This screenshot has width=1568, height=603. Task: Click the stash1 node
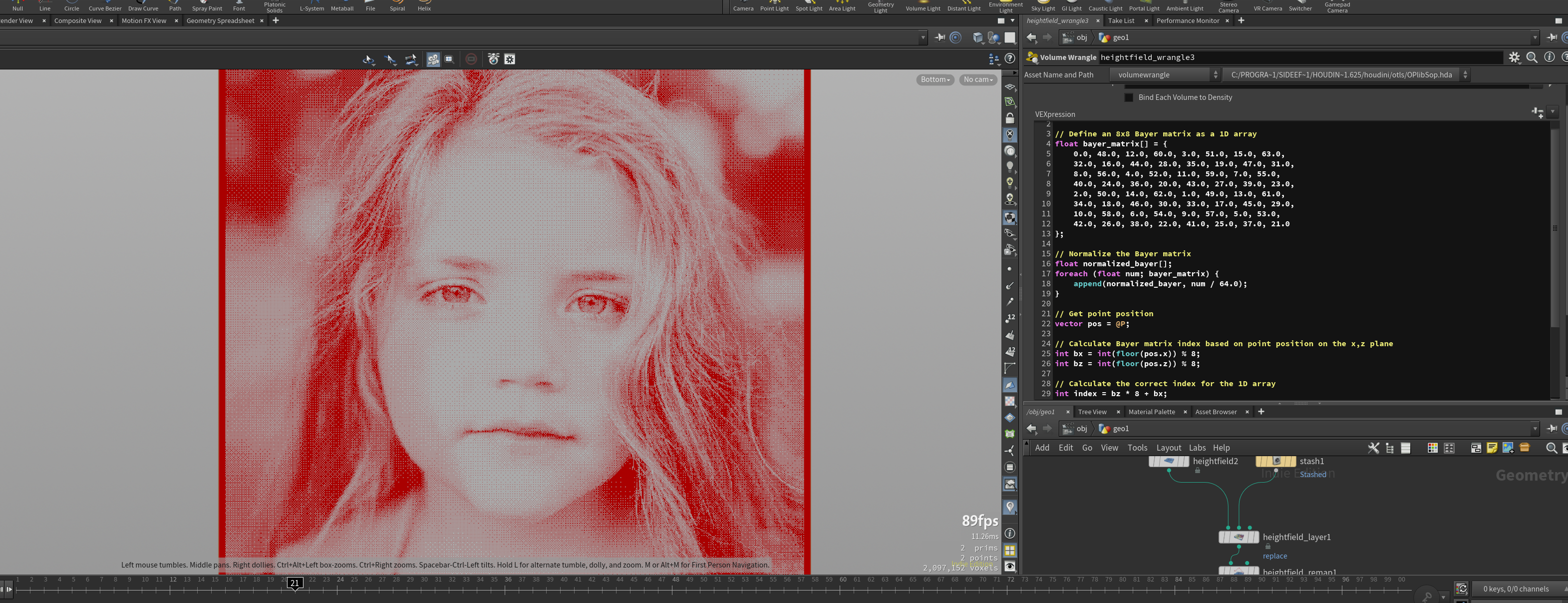[1275, 462]
